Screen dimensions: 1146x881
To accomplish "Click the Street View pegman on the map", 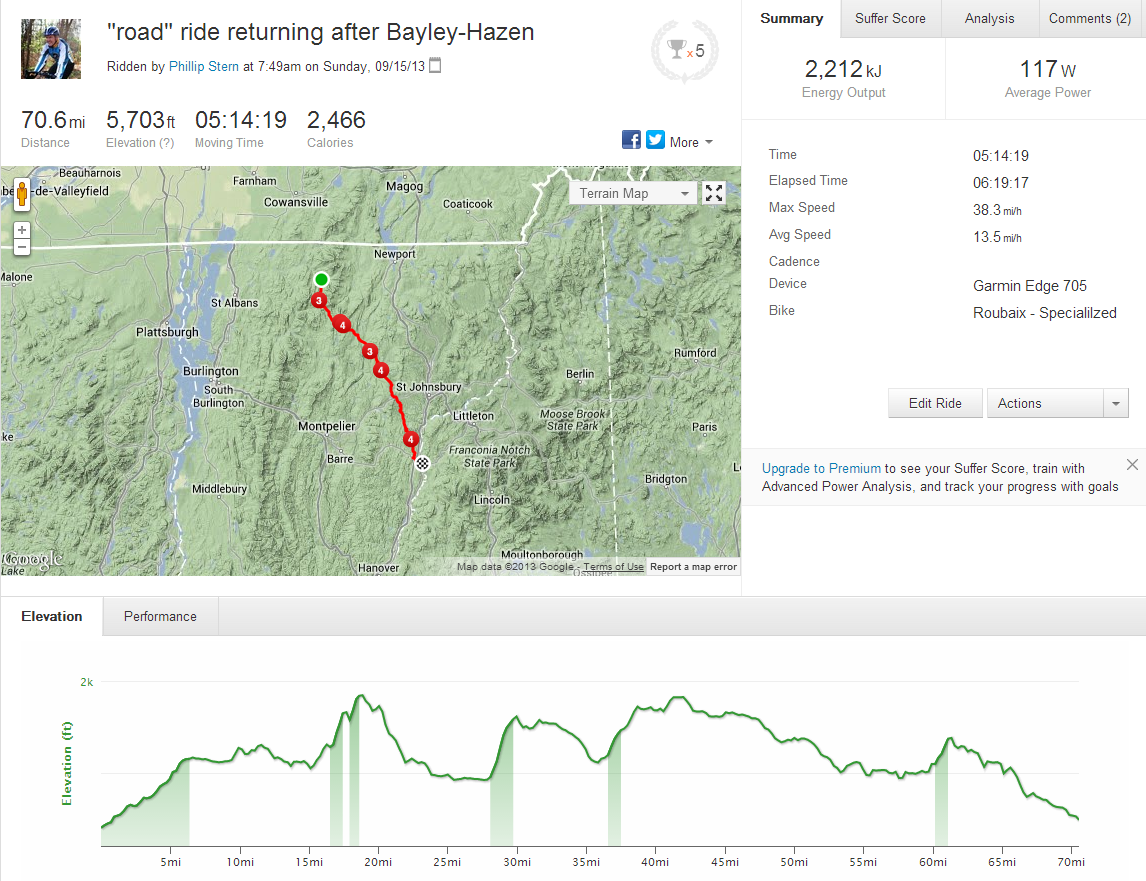I will pyautogui.click(x=21, y=195).
